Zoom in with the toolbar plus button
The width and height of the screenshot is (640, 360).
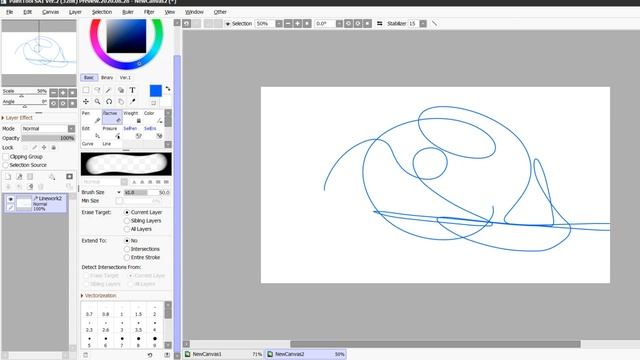[x=298, y=24]
